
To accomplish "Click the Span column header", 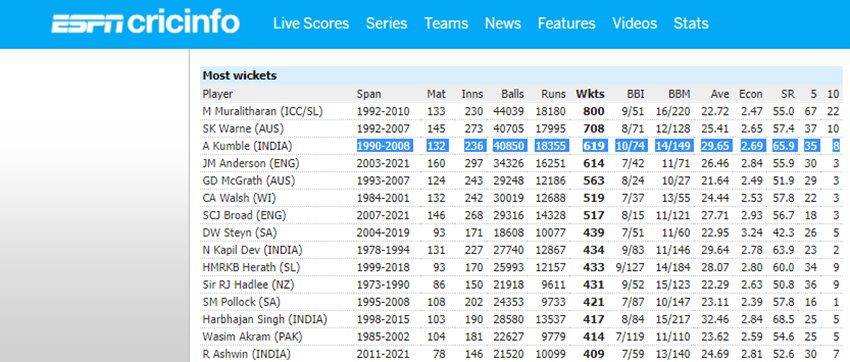I will (x=369, y=94).
